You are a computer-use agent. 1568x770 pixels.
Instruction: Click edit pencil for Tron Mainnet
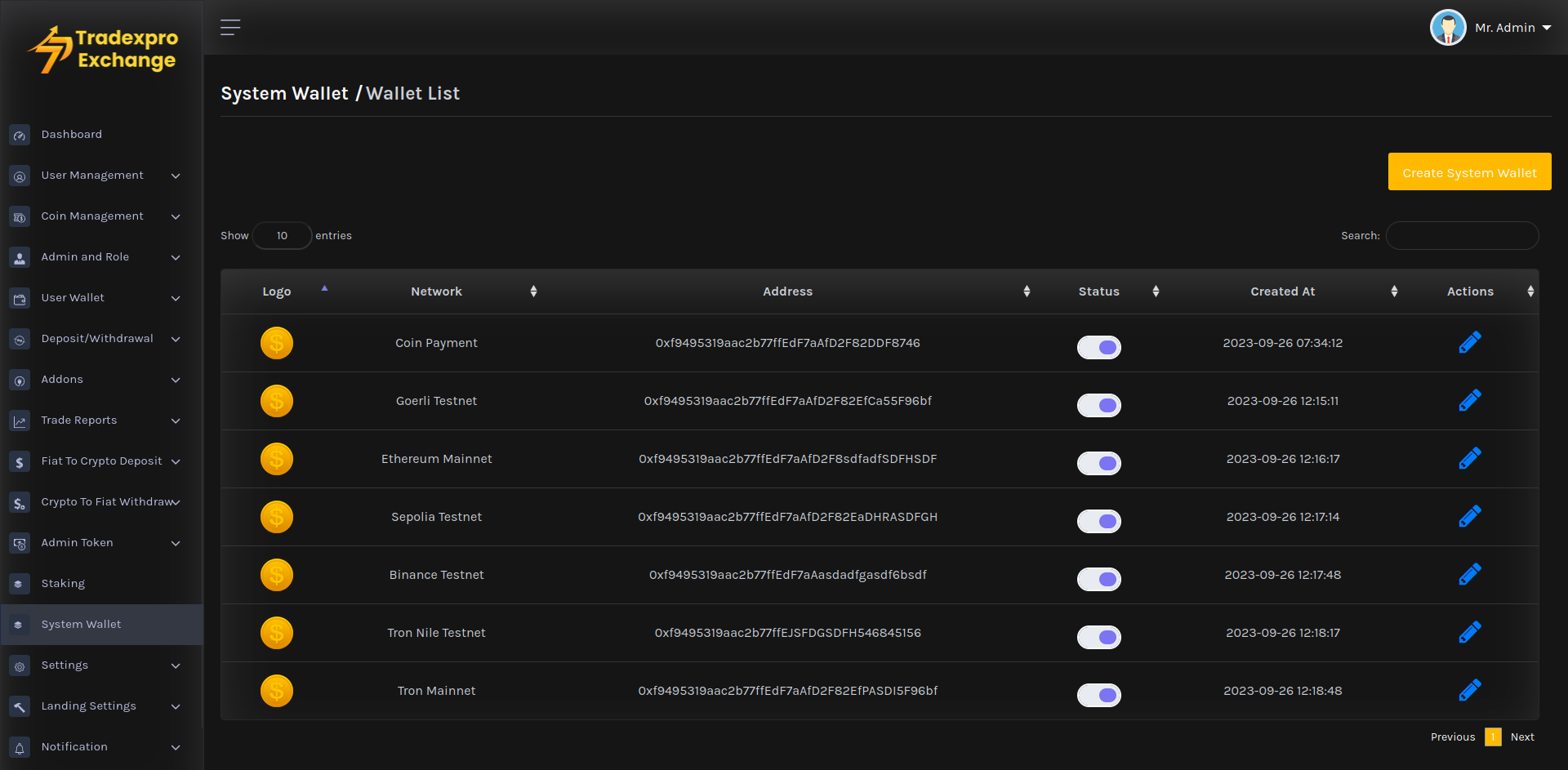coord(1469,691)
